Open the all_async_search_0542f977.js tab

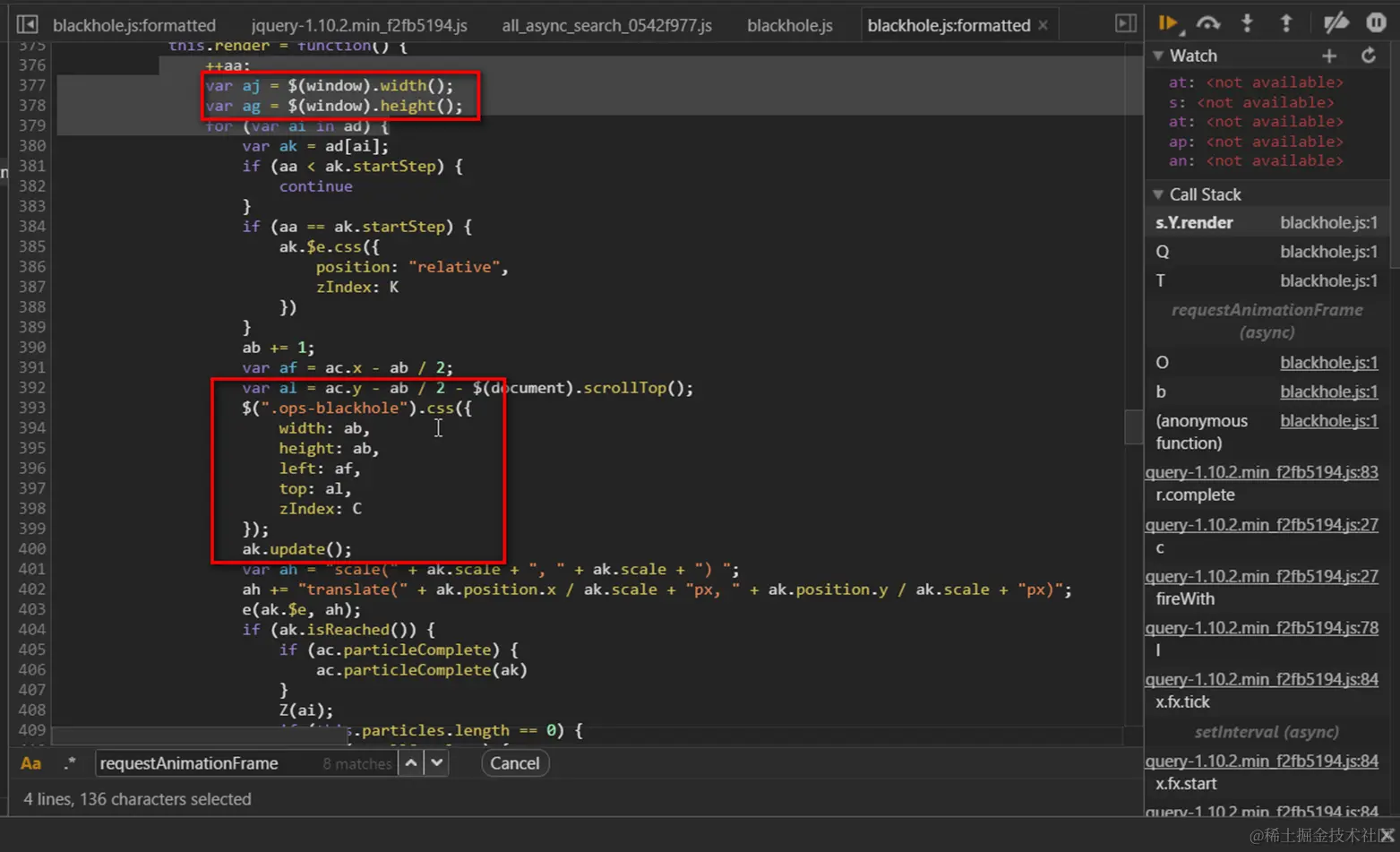click(x=606, y=25)
